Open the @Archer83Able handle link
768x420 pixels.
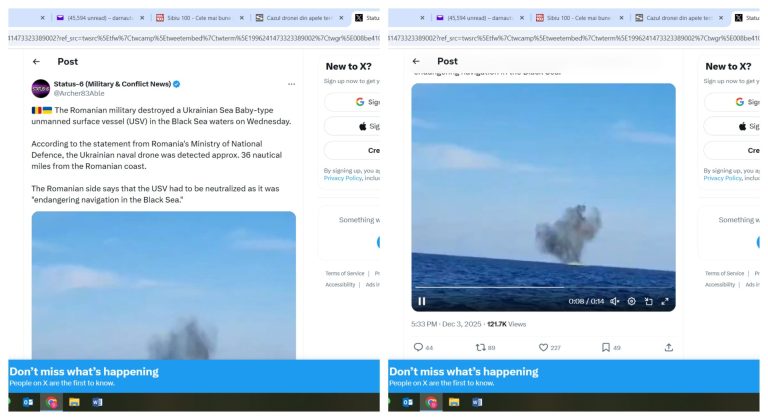coord(78,93)
